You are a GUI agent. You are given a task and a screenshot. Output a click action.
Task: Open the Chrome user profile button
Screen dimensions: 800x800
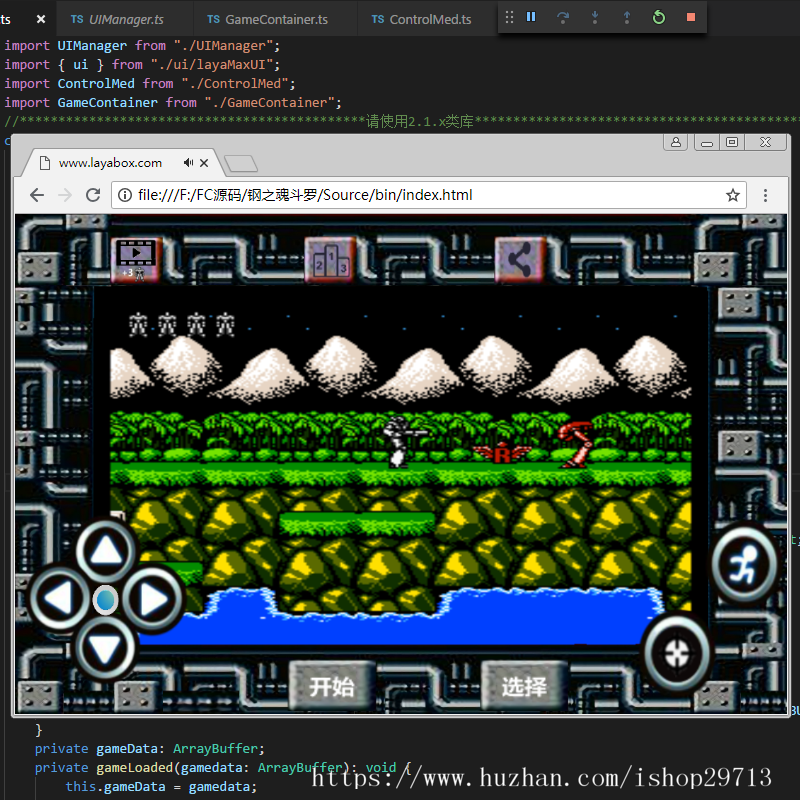click(675, 143)
